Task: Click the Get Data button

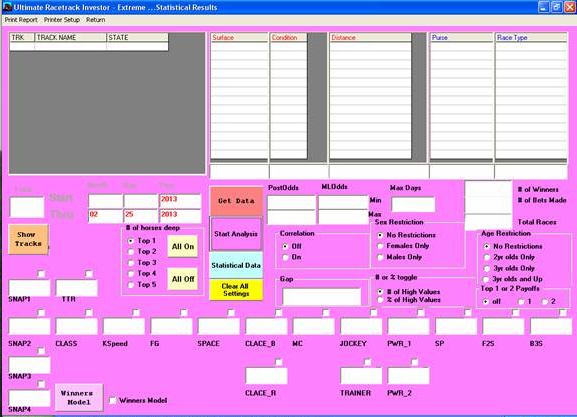Action: (236, 201)
